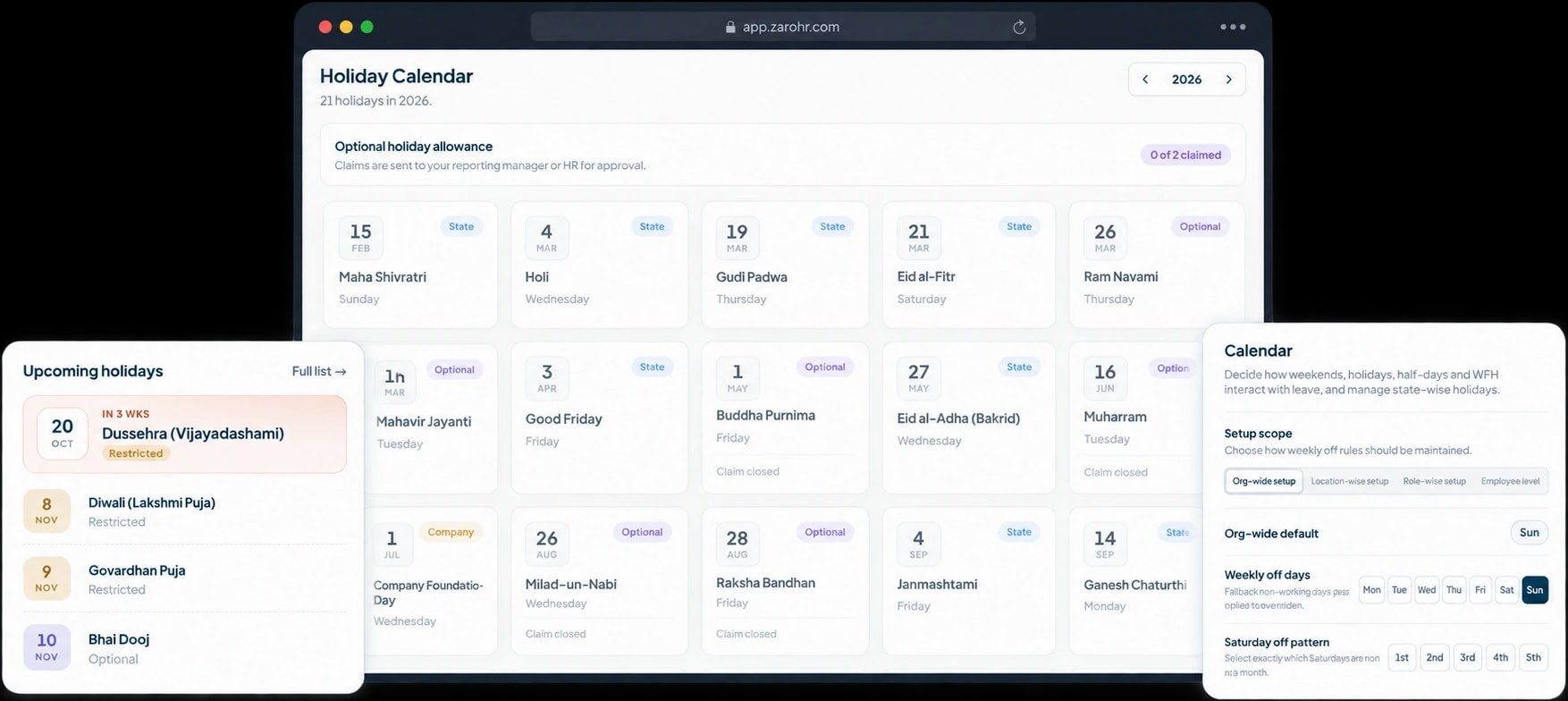The image size is (1568, 701).
Task: Select Bhai Dooj in upcoming holidays
Action: (x=184, y=648)
